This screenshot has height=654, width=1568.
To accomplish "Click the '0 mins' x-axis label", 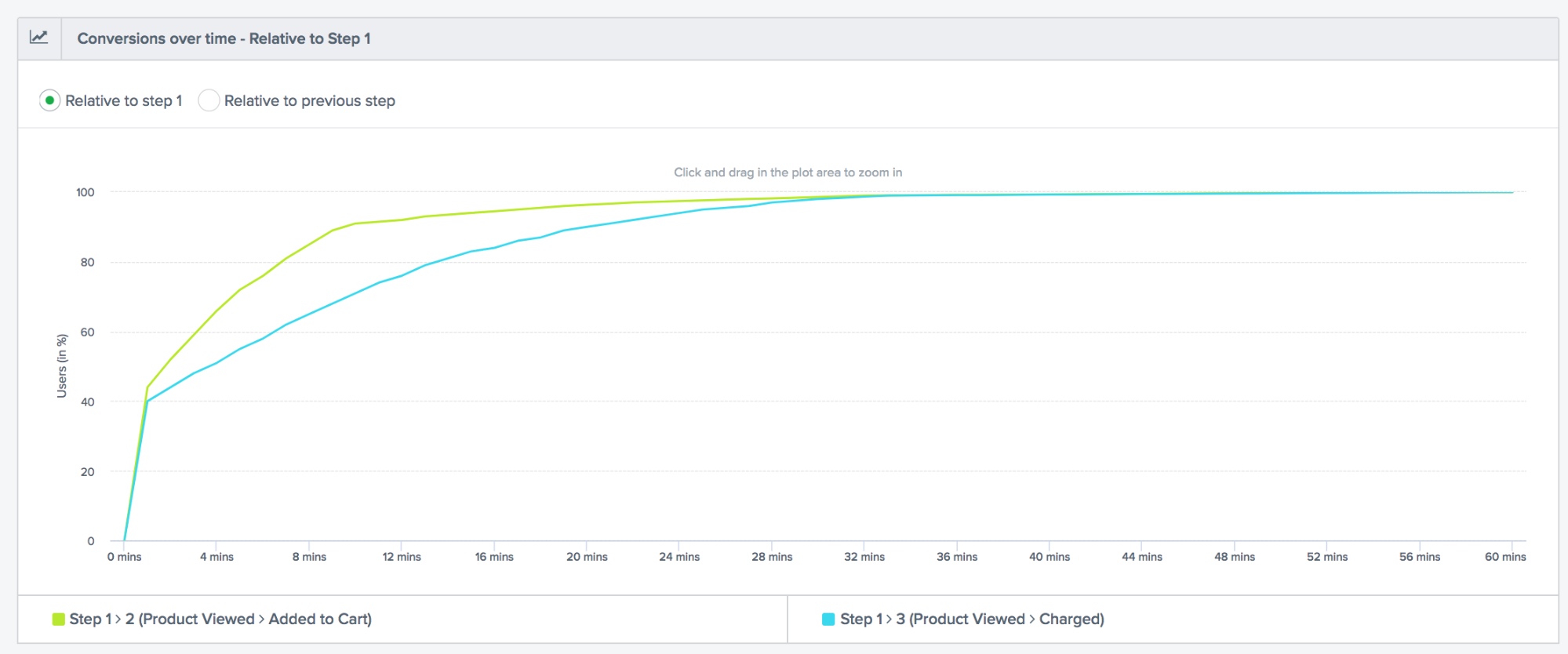I will tap(125, 557).
